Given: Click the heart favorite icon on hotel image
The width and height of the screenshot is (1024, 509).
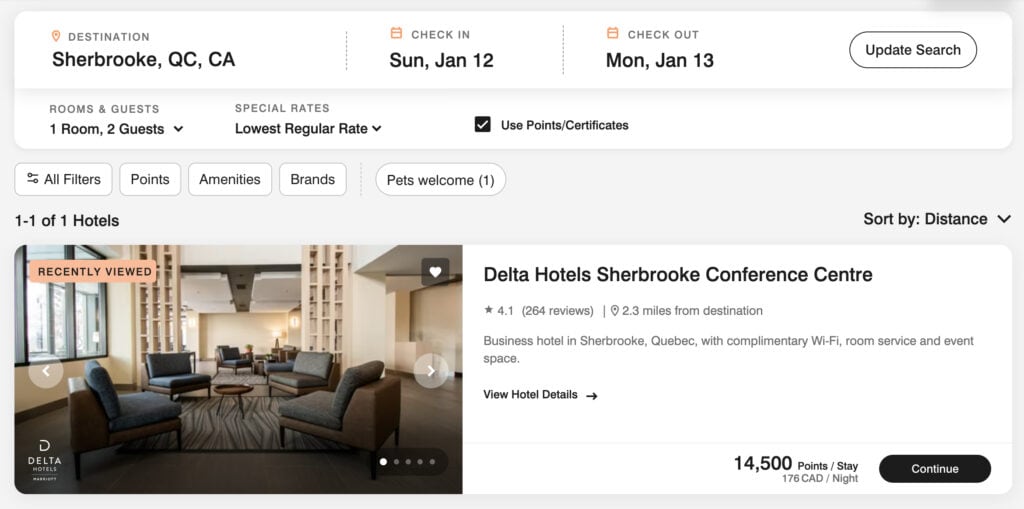Looking at the screenshot, I should pyautogui.click(x=435, y=271).
